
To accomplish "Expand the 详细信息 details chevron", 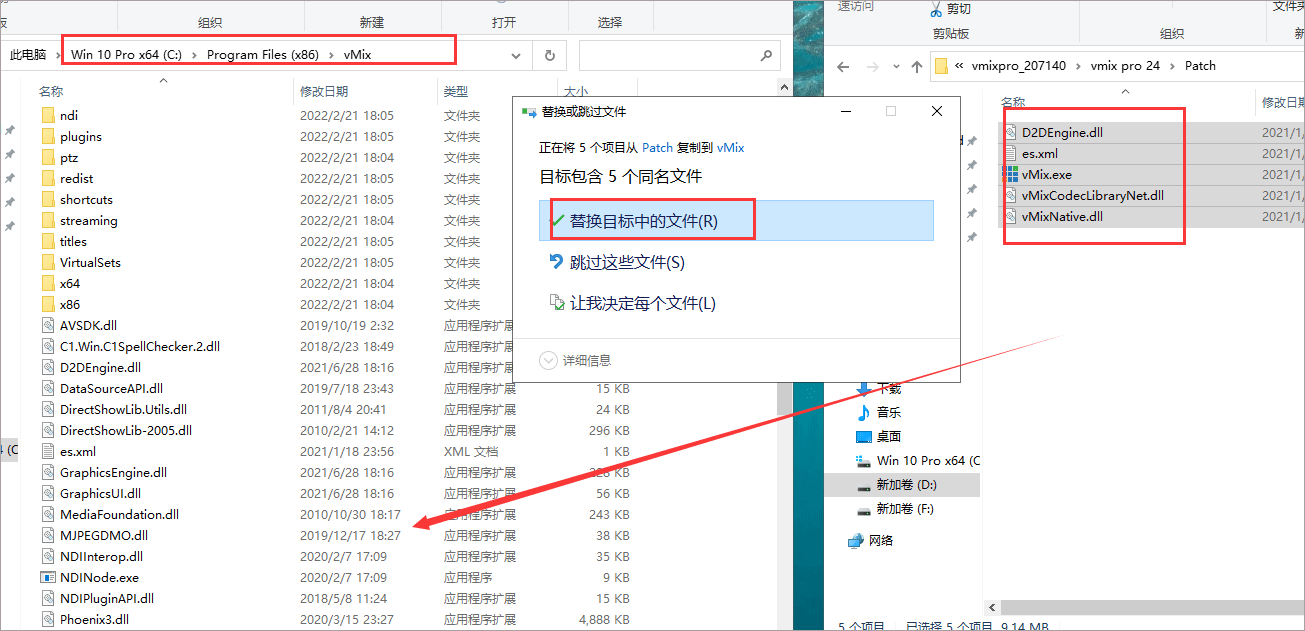I will pyautogui.click(x=548, y=360).
